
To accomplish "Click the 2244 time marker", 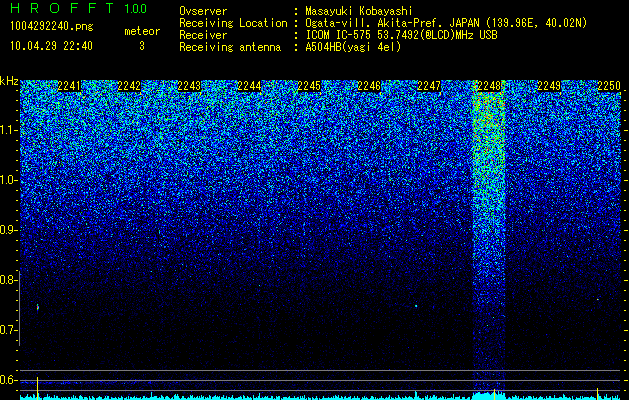I will (x=249, y=86).
